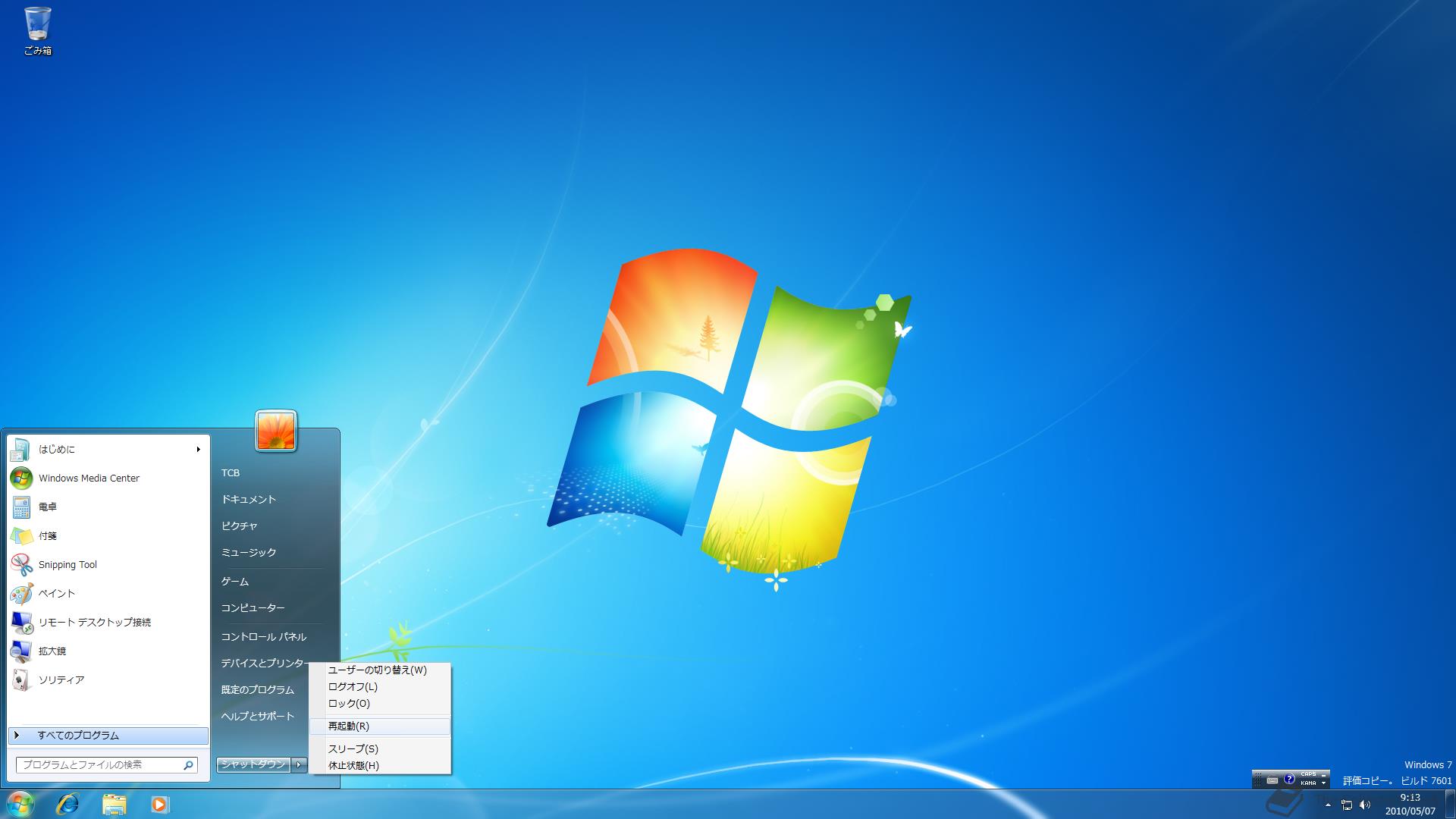Click the Show desktop button
1456x819 pixels.
click(x=1450, y=804)
